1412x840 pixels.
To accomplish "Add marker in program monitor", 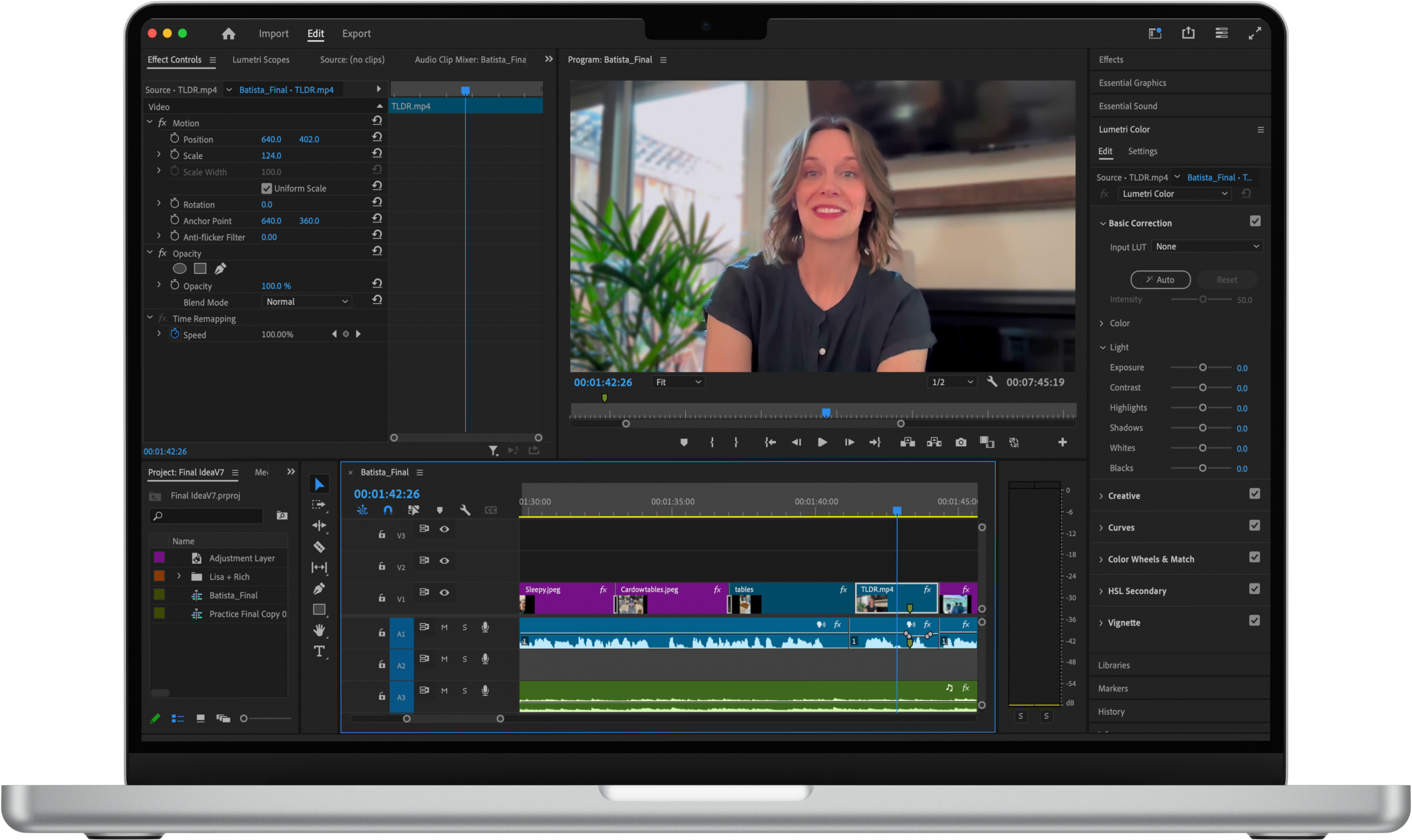I will click(684, 442).
